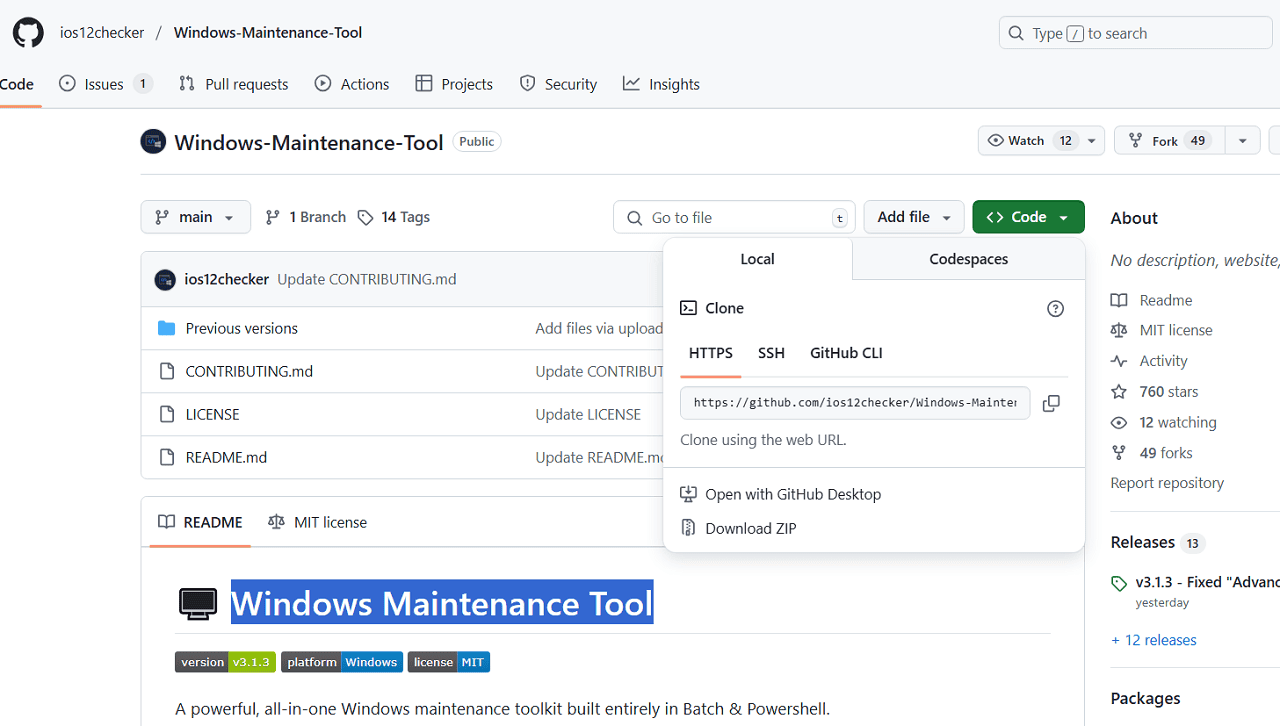Viewport: 1280px width, 726px height.
Task: Click the copy URL to clipboard icon
Action: pos(1051,403)
